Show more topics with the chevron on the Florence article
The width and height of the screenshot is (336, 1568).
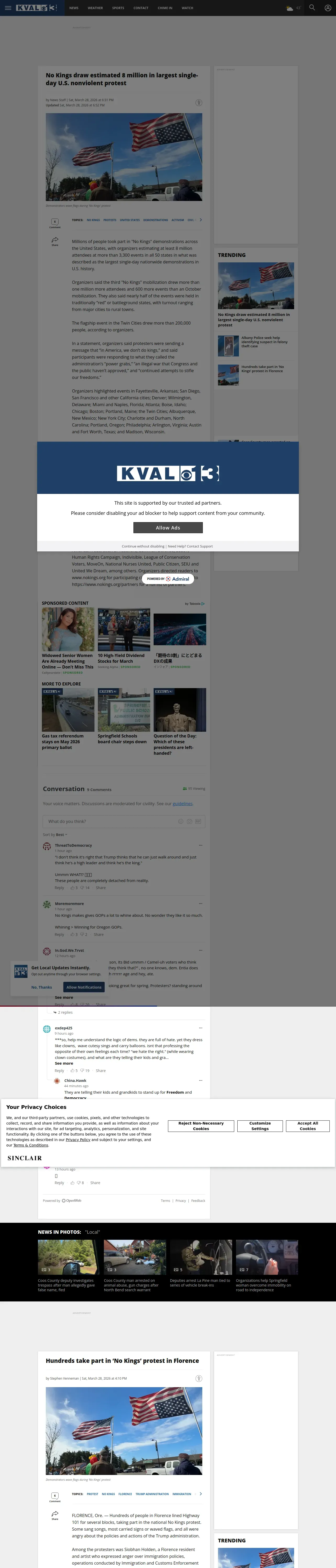(x=201, y=1494)
